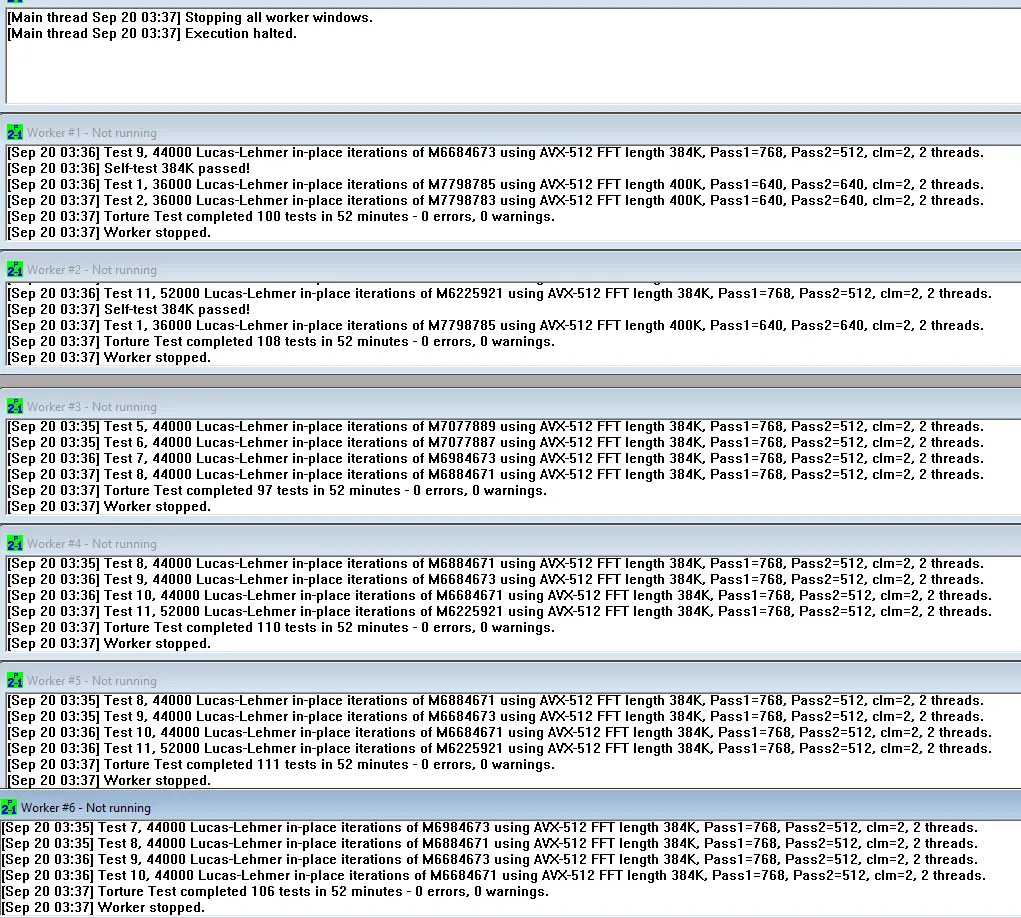
Task: Click Worker #3 'Worker stopped.' line
Action: 109,507
